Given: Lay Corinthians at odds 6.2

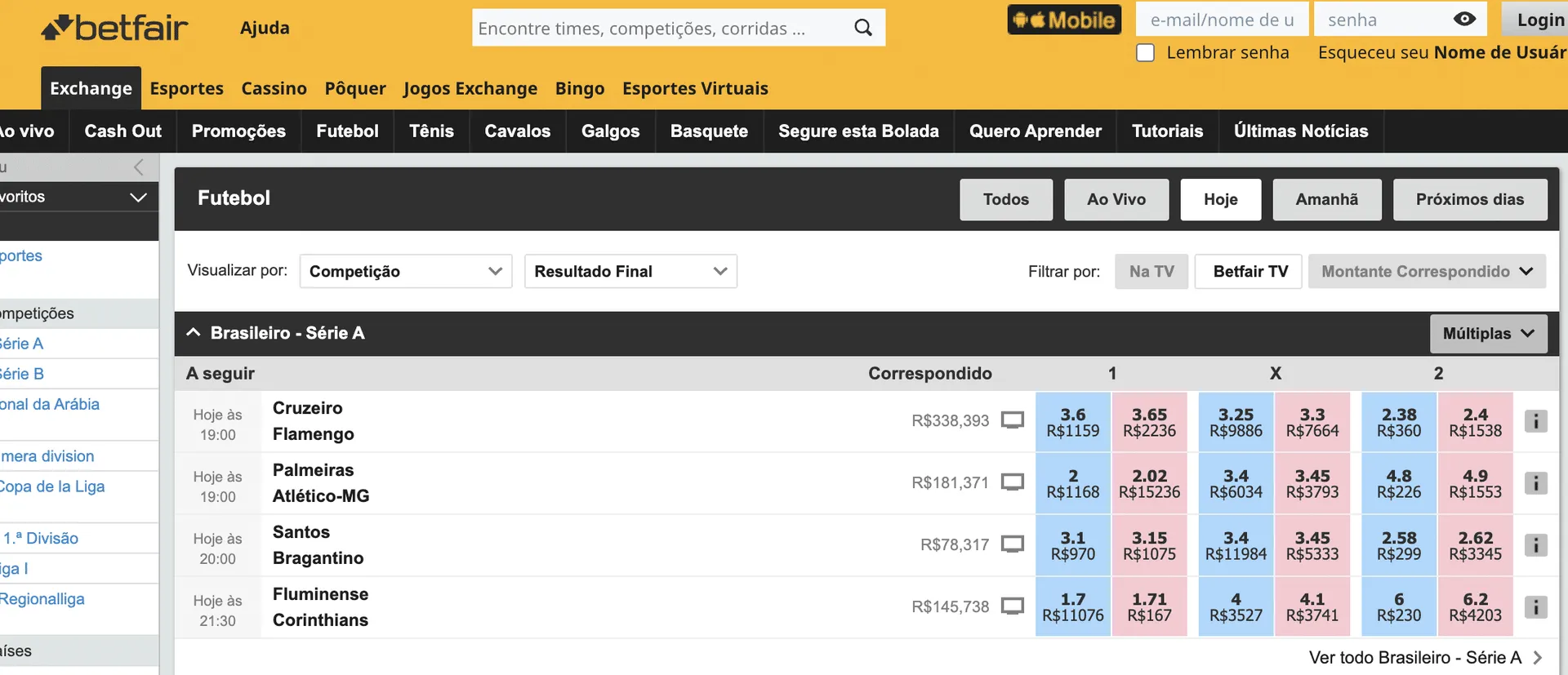Looking at the screenshot, I should coord(1475,607).
